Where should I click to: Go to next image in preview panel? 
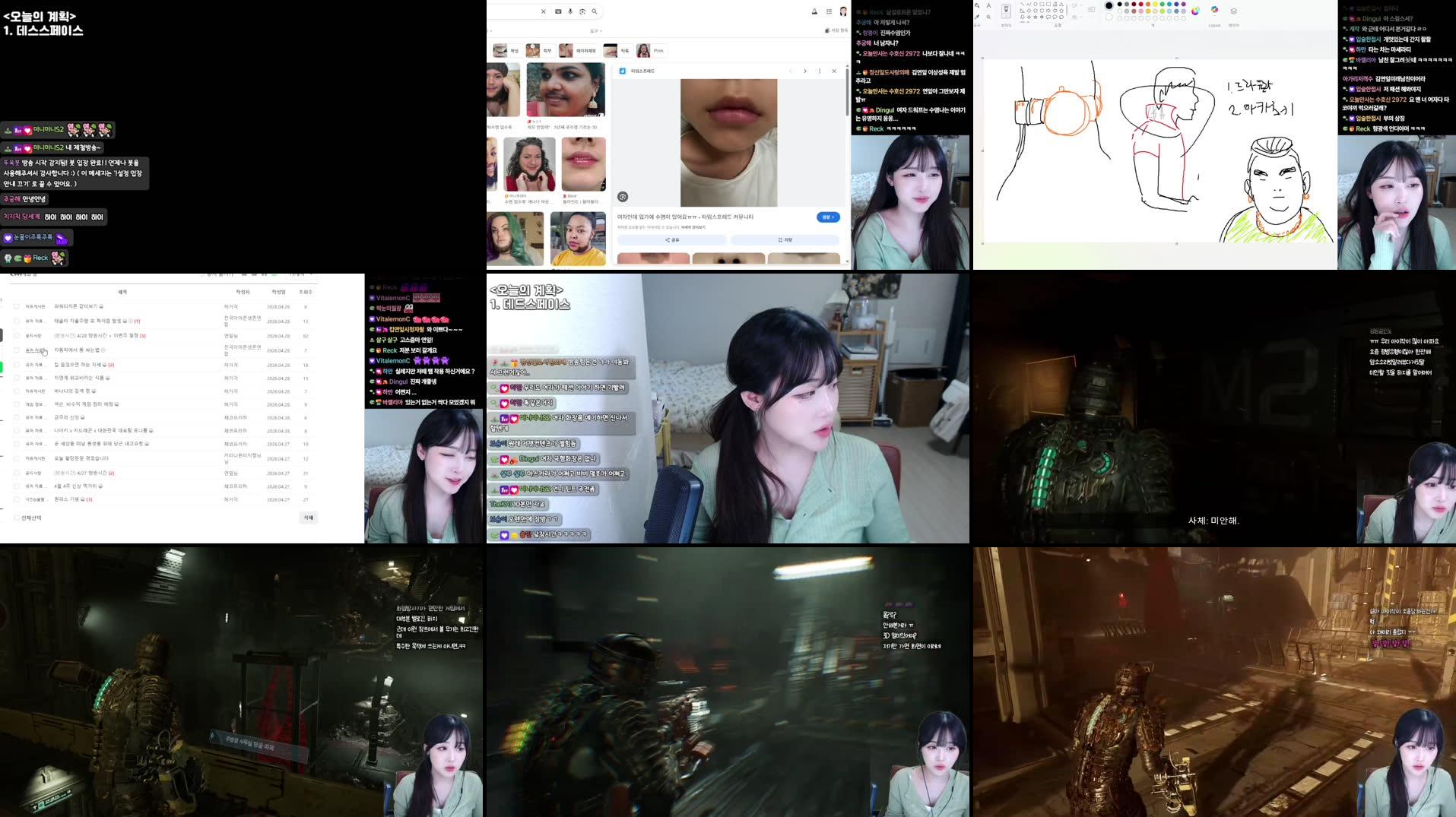tap(805, 71)
